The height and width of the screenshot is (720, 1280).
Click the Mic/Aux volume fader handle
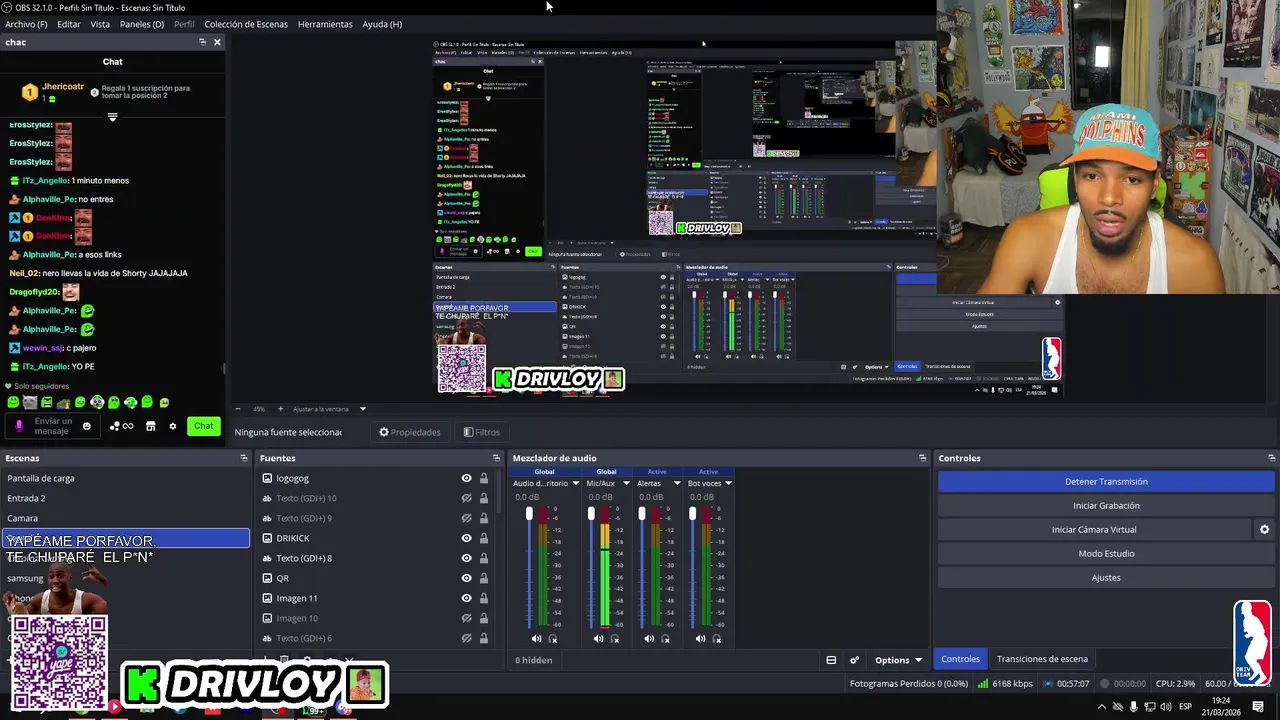coord(591,514)
